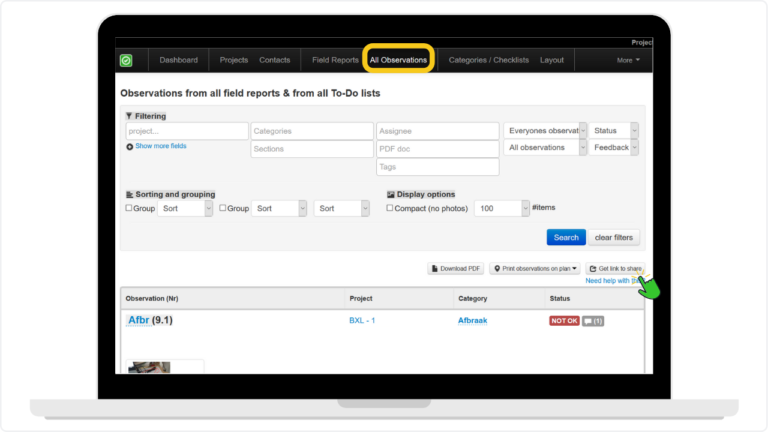The image size is (768, 432).
Task: Open the Status filter dropdown
Action: 613,131
